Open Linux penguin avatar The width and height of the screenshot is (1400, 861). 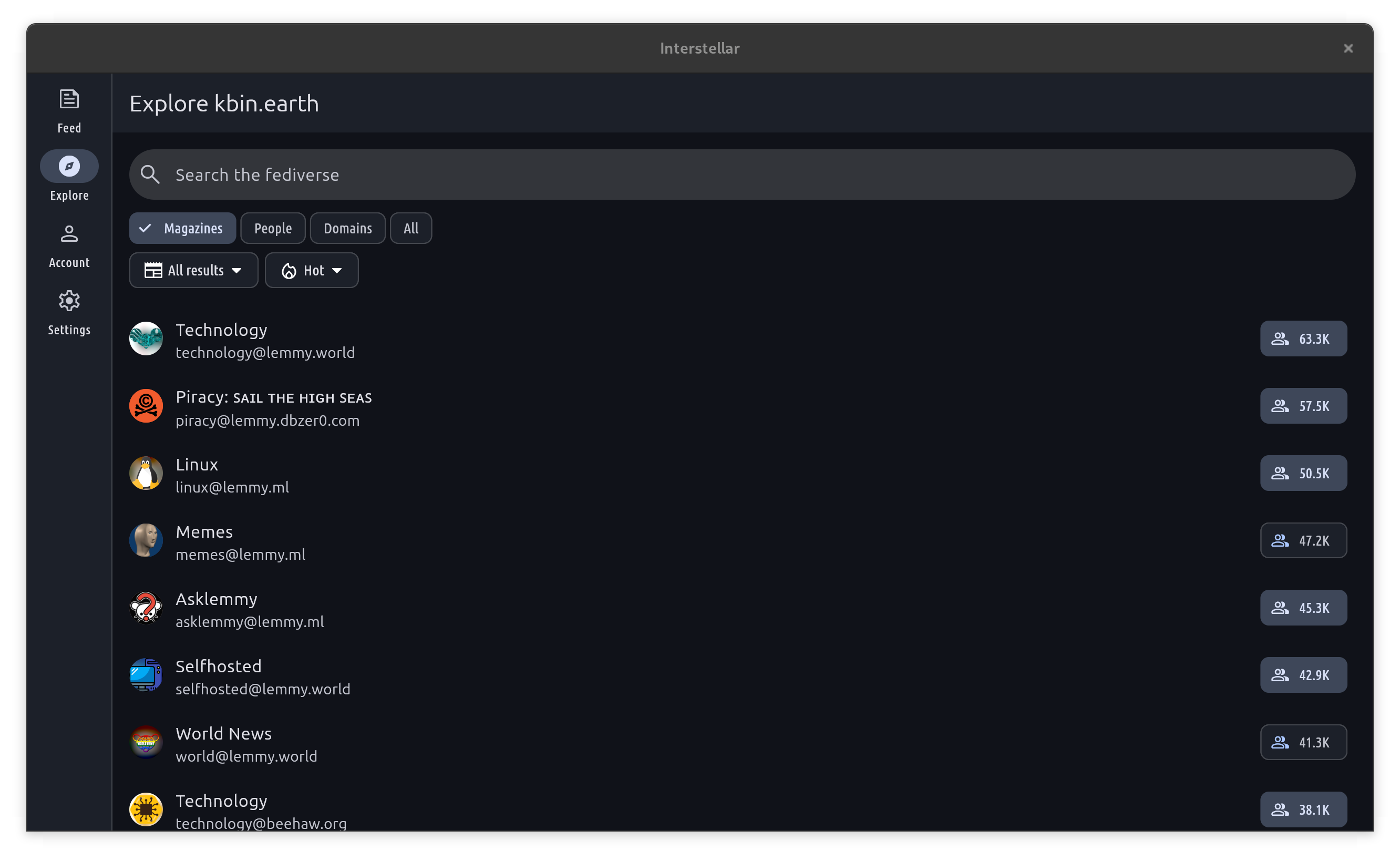[146, 473]
